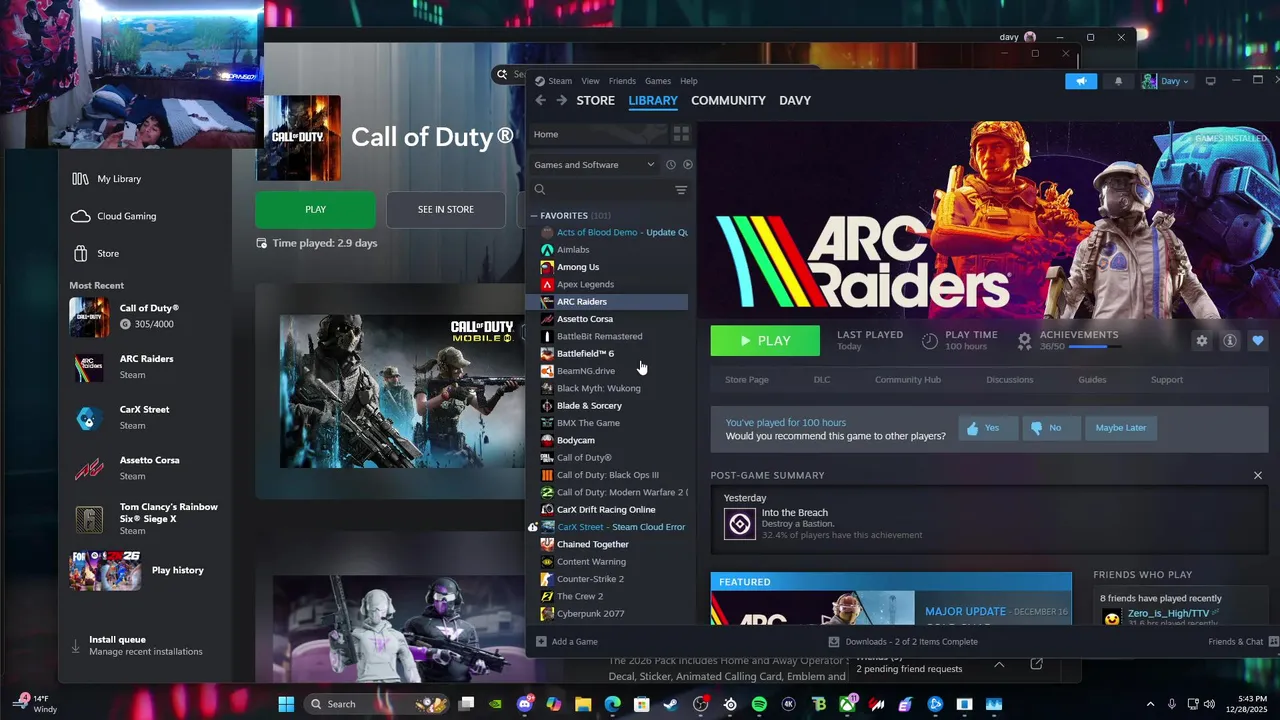The image size is (1280, 720).
Task: Open the DAVY profile tab
Action: 795,100
